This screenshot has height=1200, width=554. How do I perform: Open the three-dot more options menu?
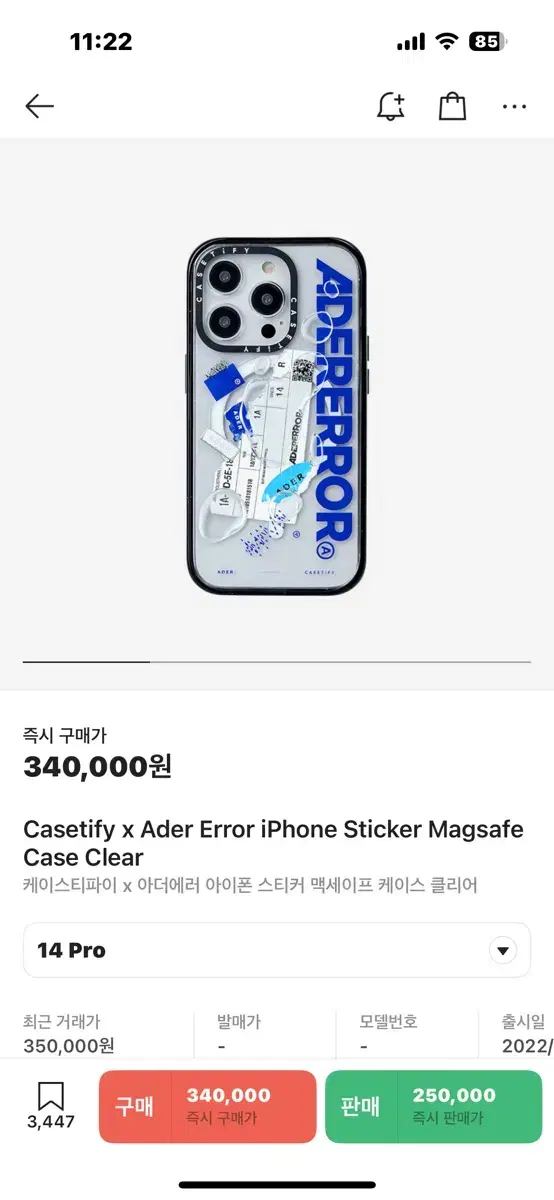point(514,106)
